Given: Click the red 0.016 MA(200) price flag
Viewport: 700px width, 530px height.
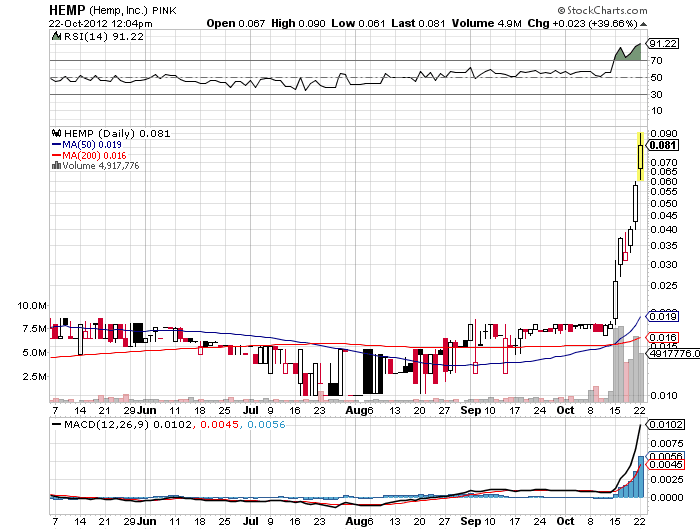Looking at the screenshot, I should (x=662, y=338).
